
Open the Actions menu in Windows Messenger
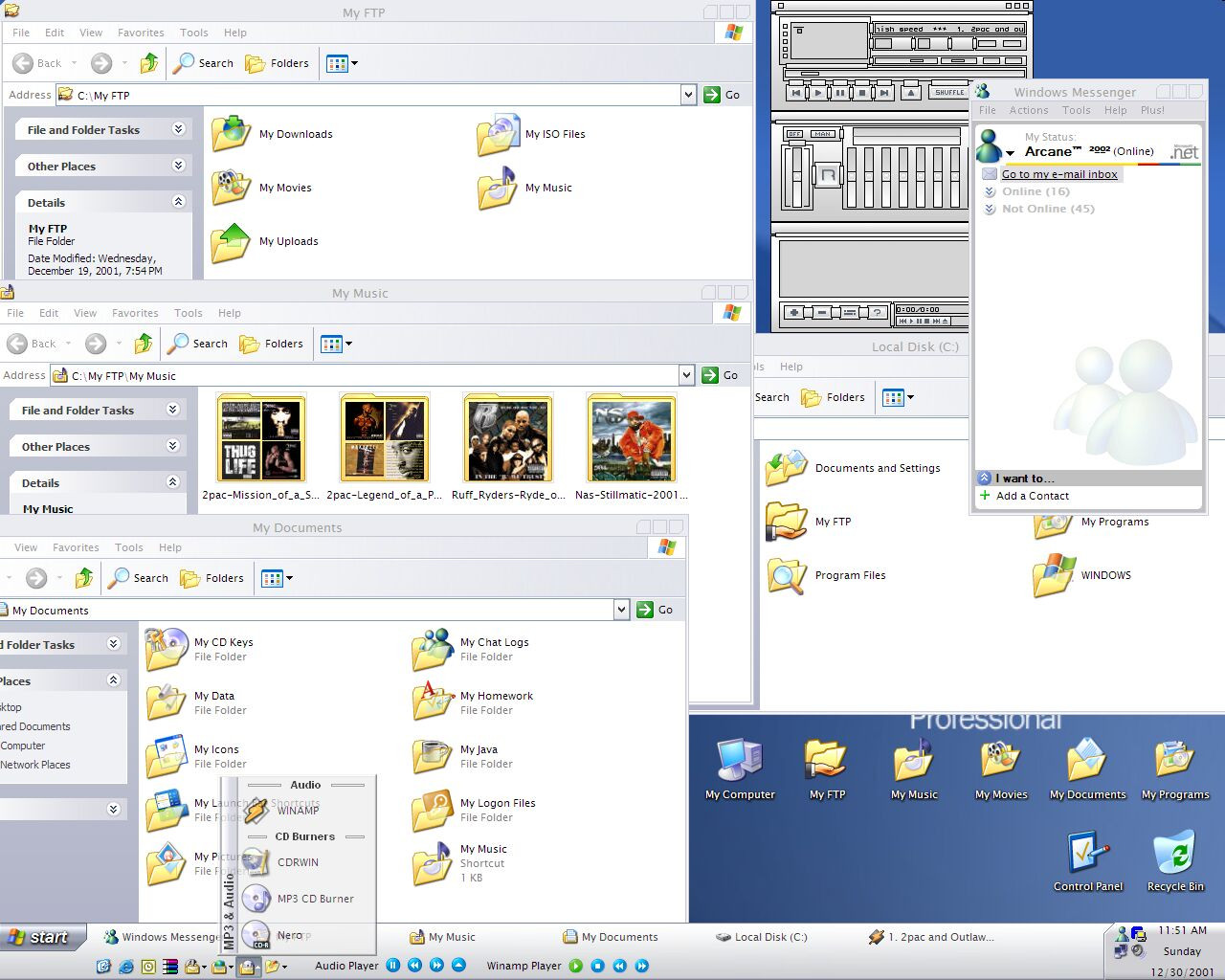tap(1029, 110)
